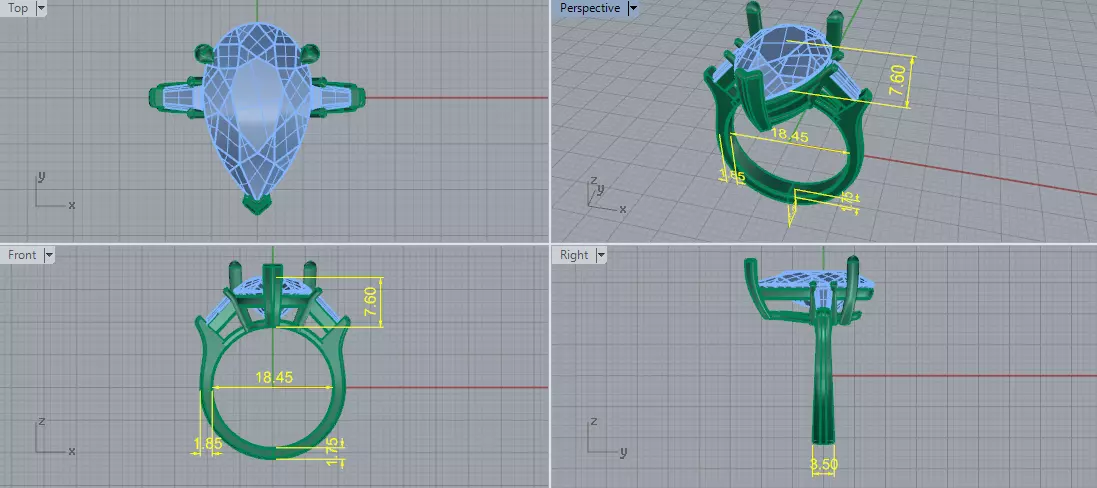Activate the Top viewport title label
Image resolution: width=1097 pixels, height=488 pixels.
point(17,8)
